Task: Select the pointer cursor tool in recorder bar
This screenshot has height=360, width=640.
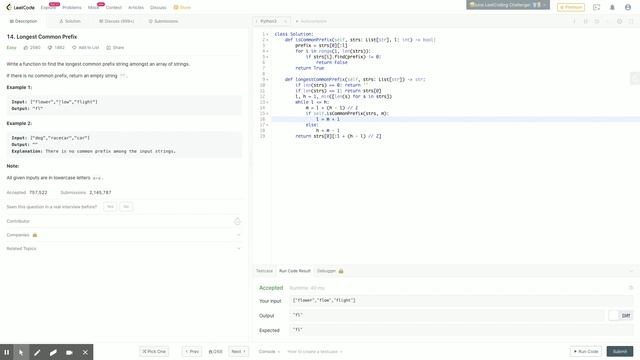Action: pyautogui.click(x=21, y=352)
